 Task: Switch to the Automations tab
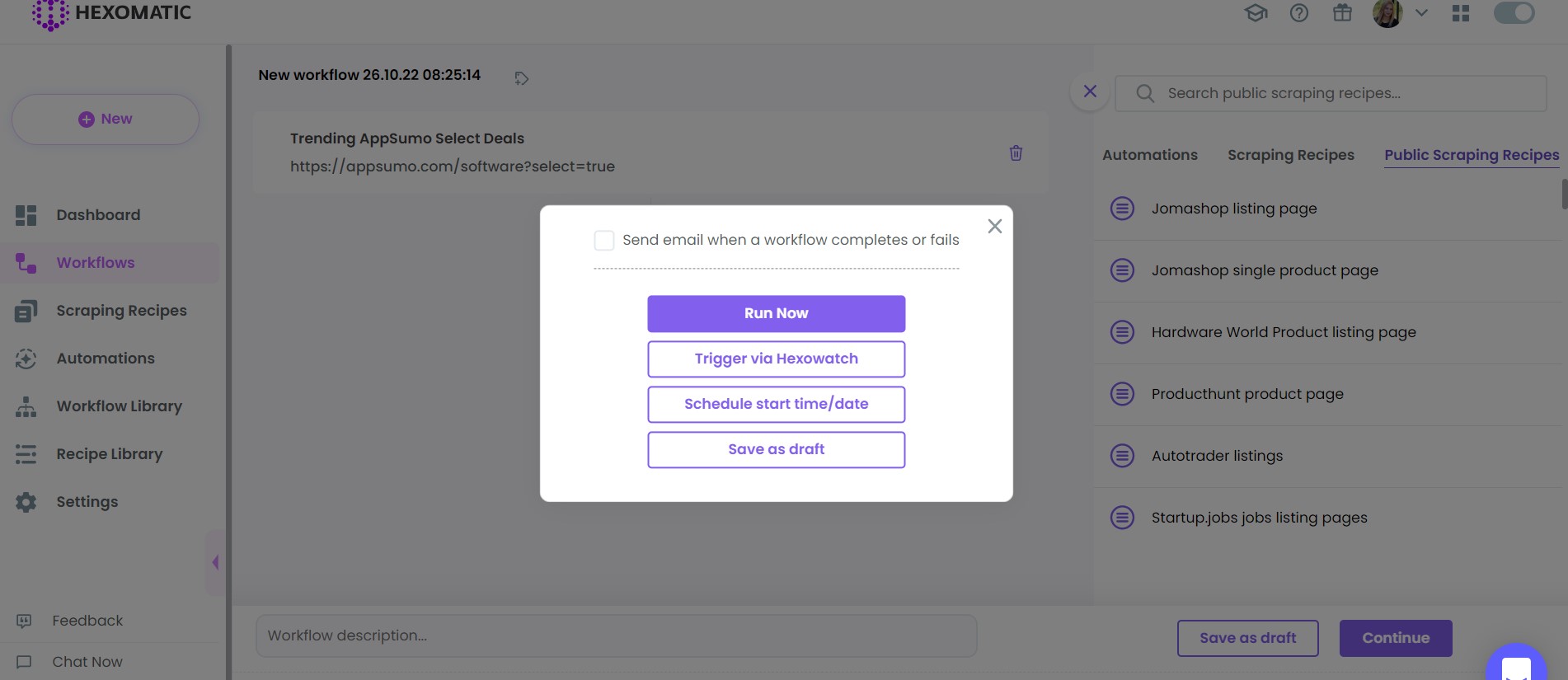click(1149, 155)
